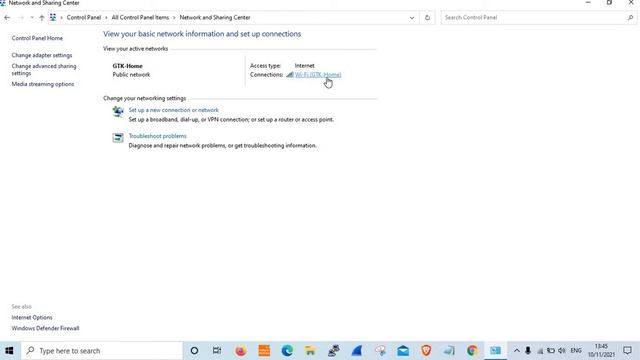Click the Wi-Fi signal strength icon
640x360 pixels.
290,75
